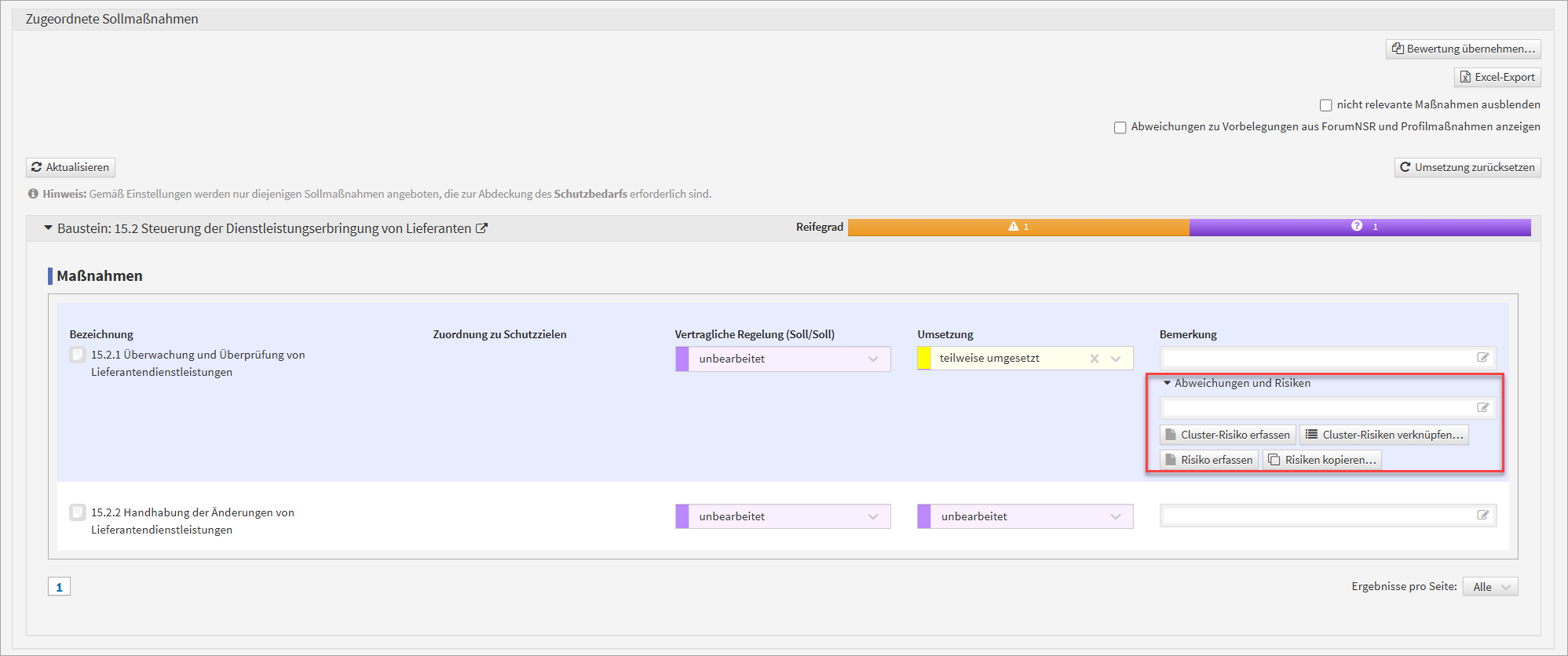Click edit icon in Bemerkung field for 15.2.2
Screen dimensions: 1568x656
click(x=1482, y=516)
